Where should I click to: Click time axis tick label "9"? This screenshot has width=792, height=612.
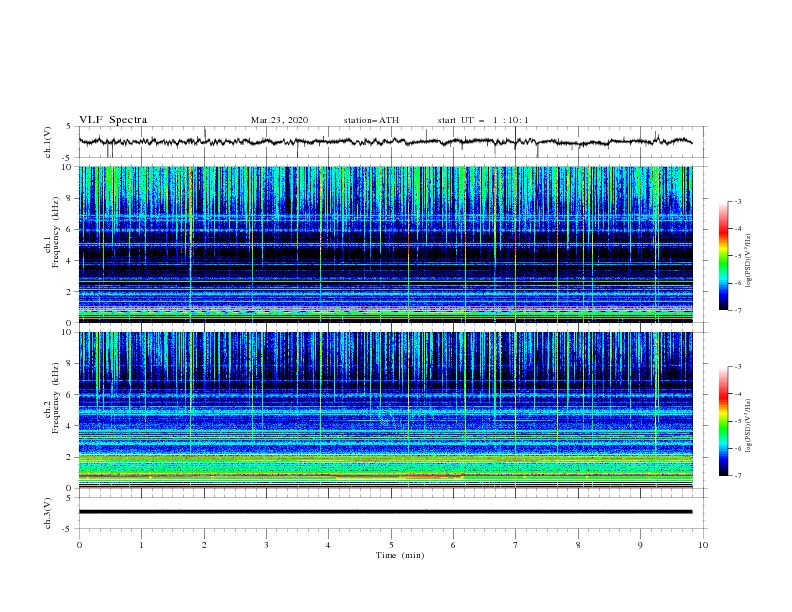[x=640, y=545]
